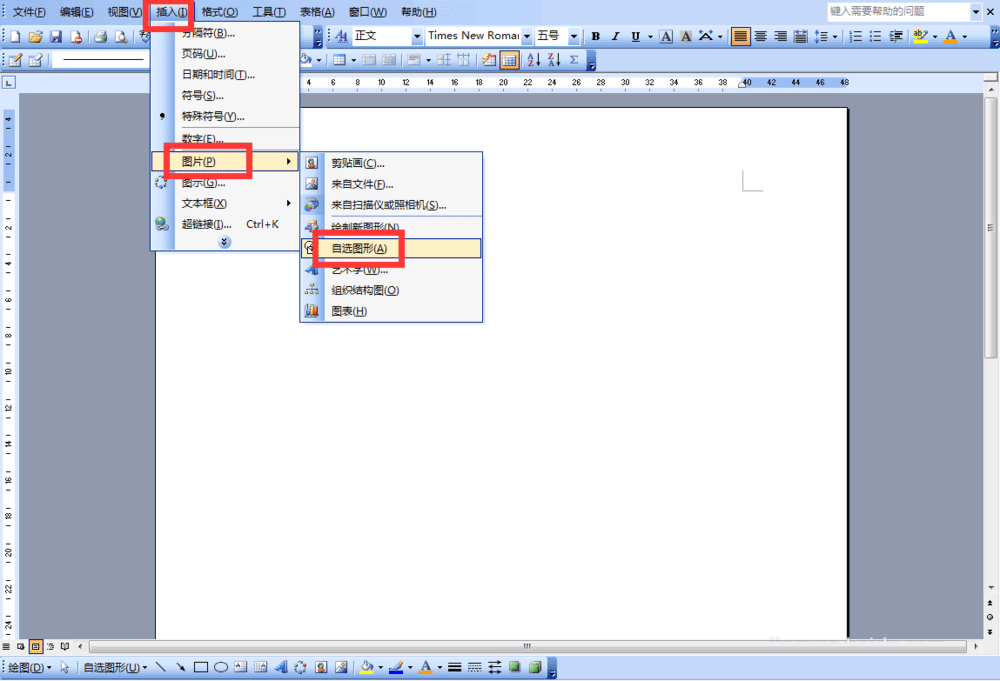Click the Select Objects pointer icon
Screen dimensions: 1000x681
pos(64,667)
